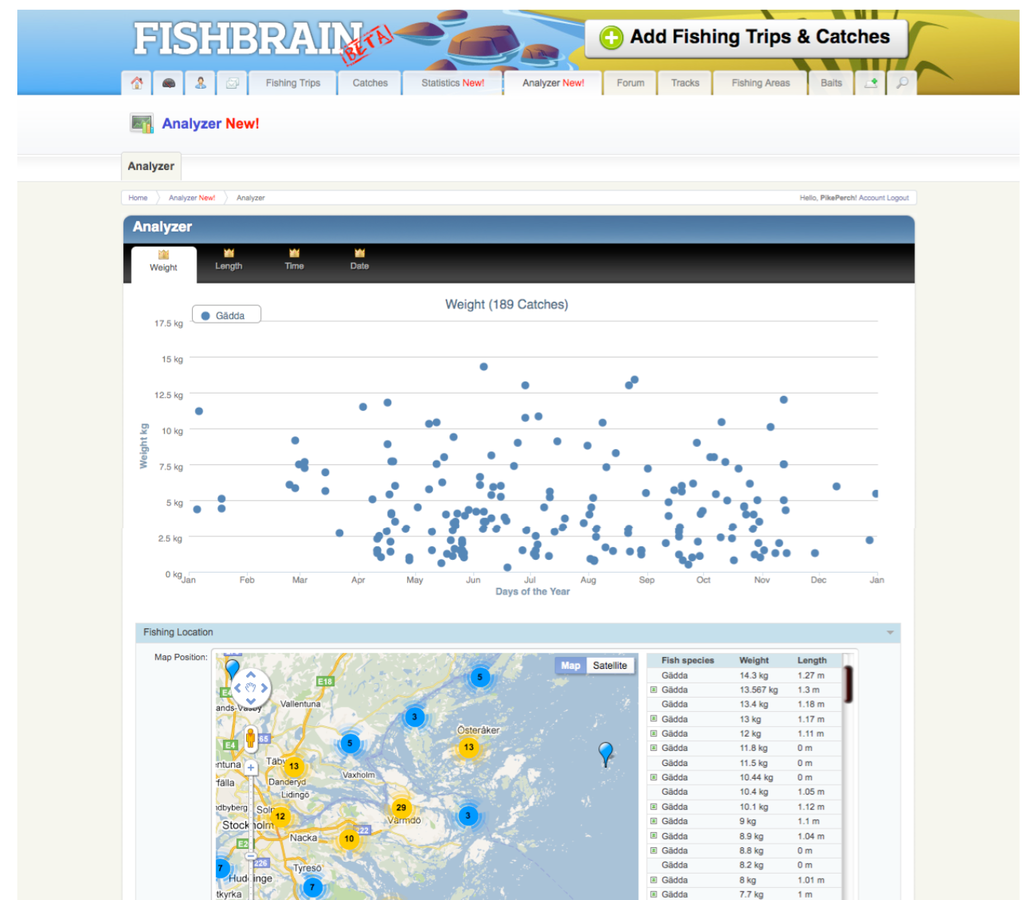
Task: Open the Tracks tab
Action: coord(685,83)
